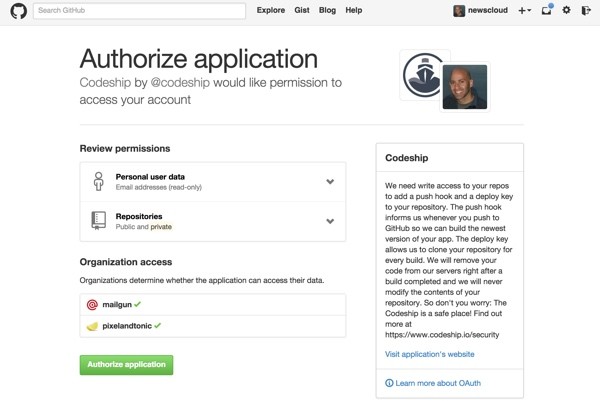Click the Organization access heading
The image size is (600, 401).
pyautogui.click(x=126, y=262)
